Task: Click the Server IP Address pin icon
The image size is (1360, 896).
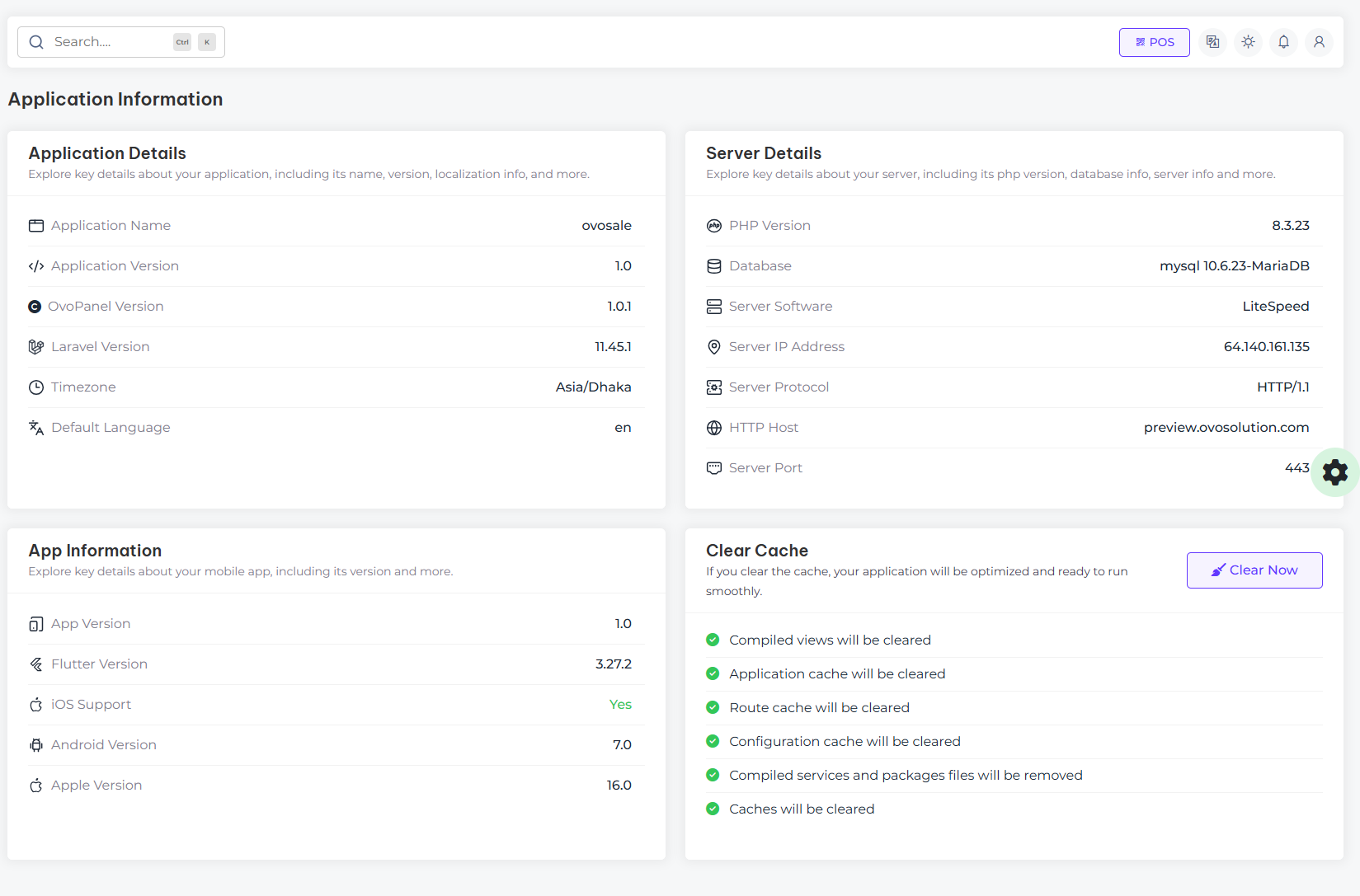Action: (714, 347)
